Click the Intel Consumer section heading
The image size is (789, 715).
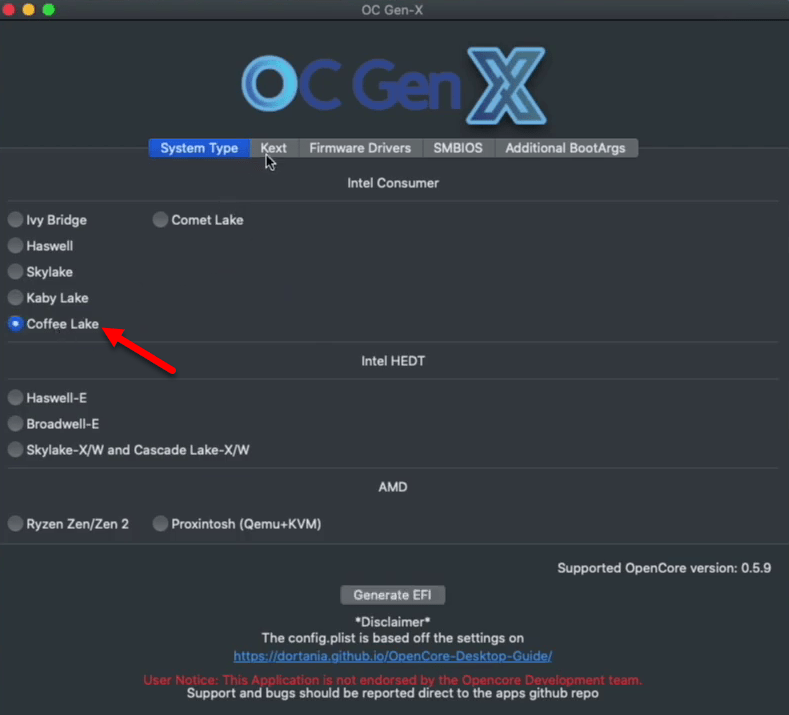click(393, 183)
